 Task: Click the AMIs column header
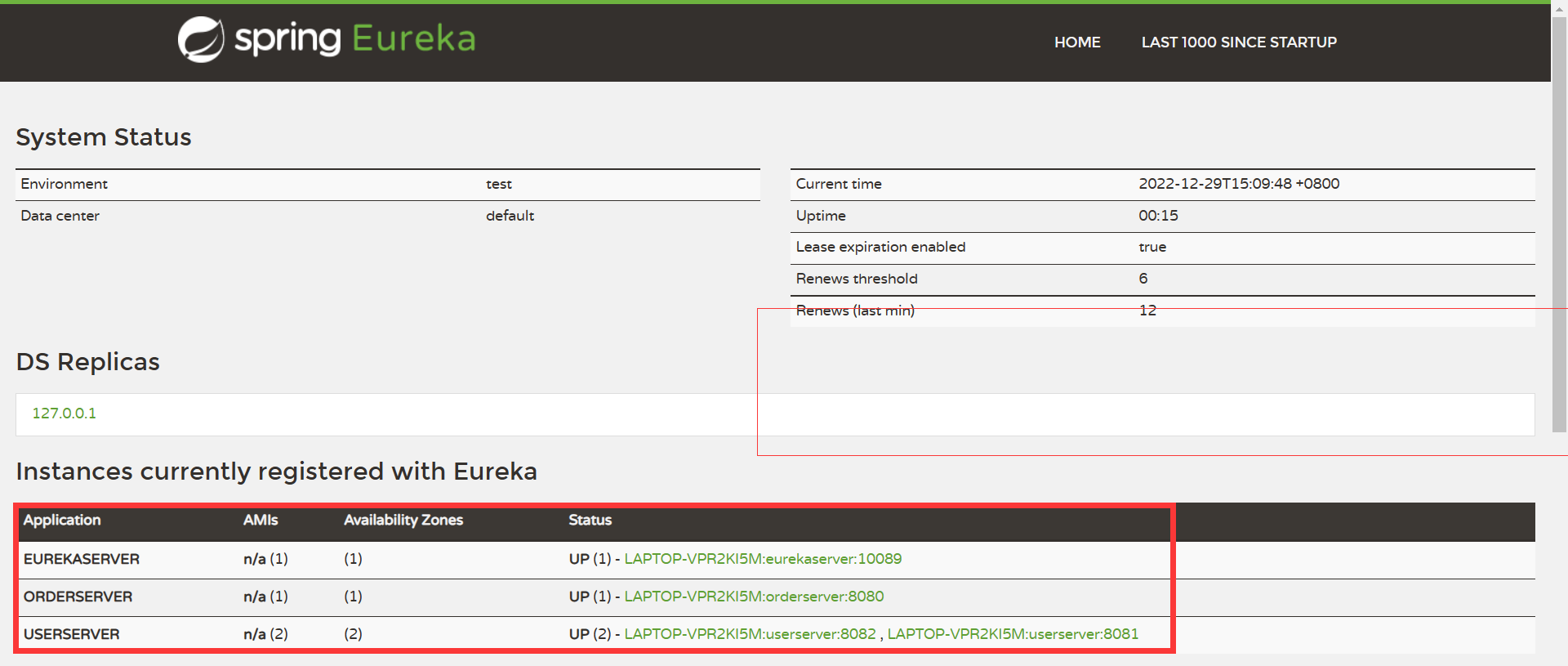[x=261, y=521]
